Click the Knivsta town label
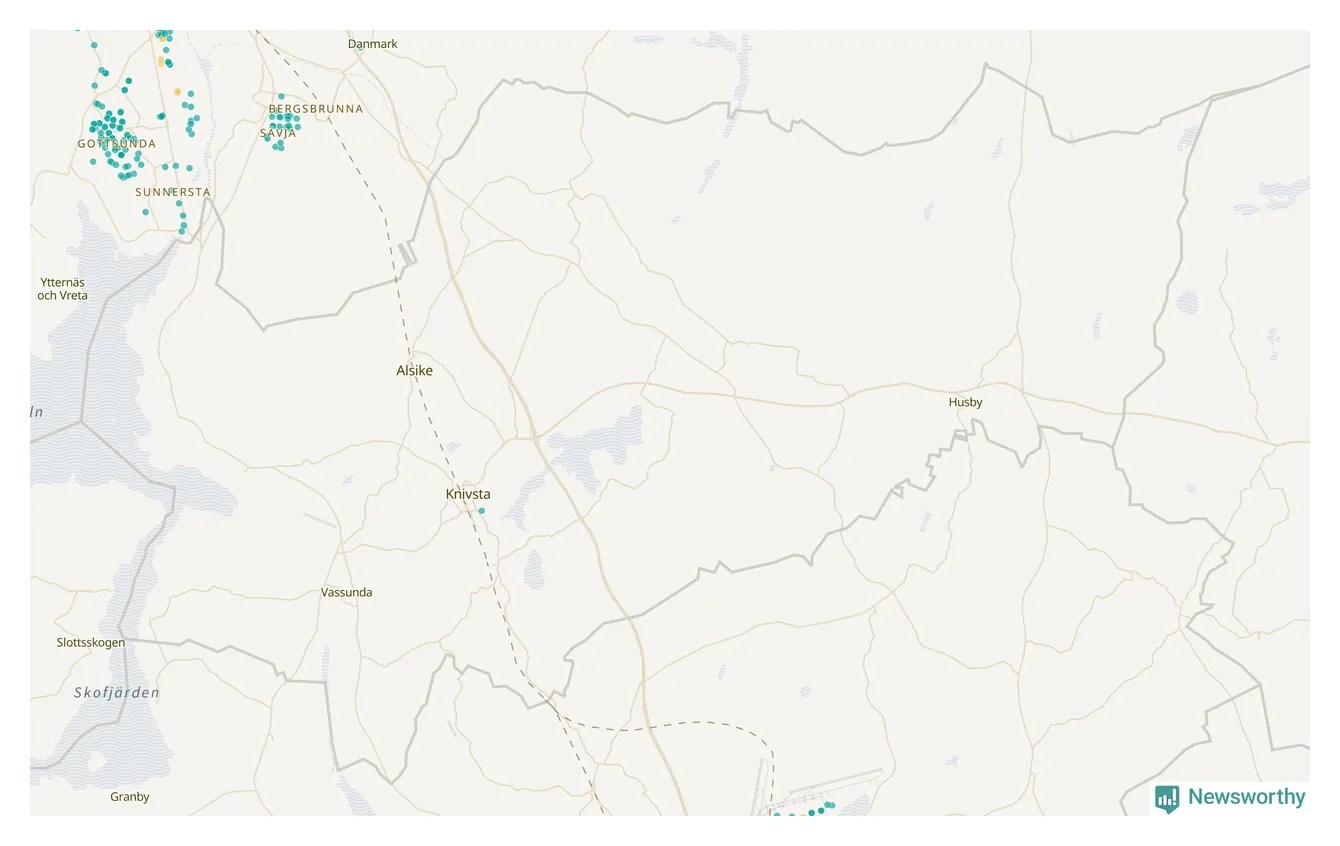 click(468, 494)
